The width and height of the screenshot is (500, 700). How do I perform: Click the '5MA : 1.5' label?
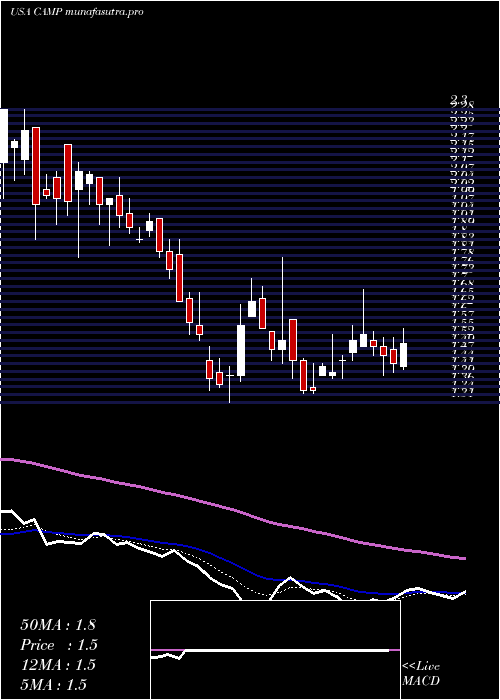[54, 685]
